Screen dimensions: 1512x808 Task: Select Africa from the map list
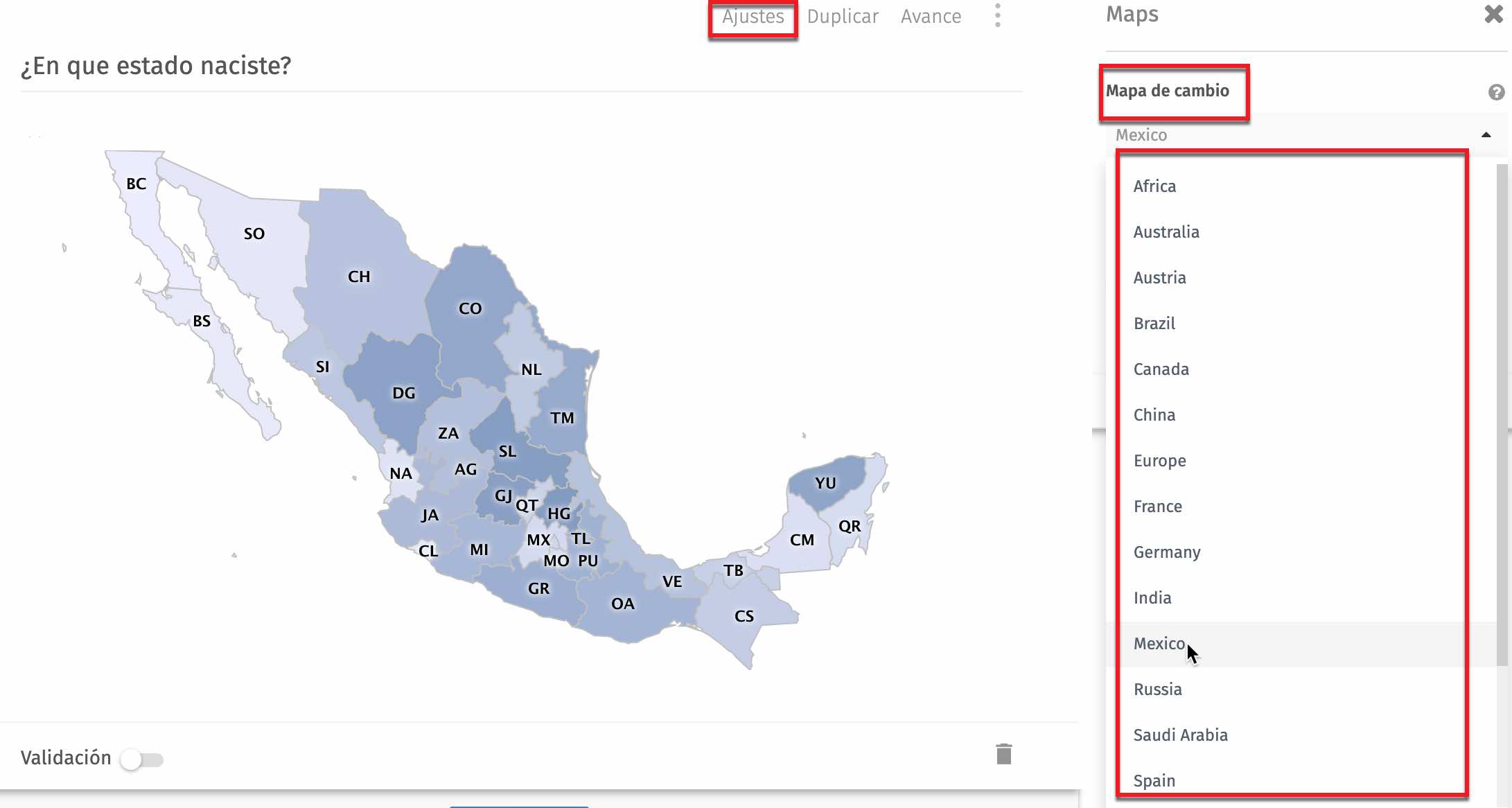point(1154,186)
